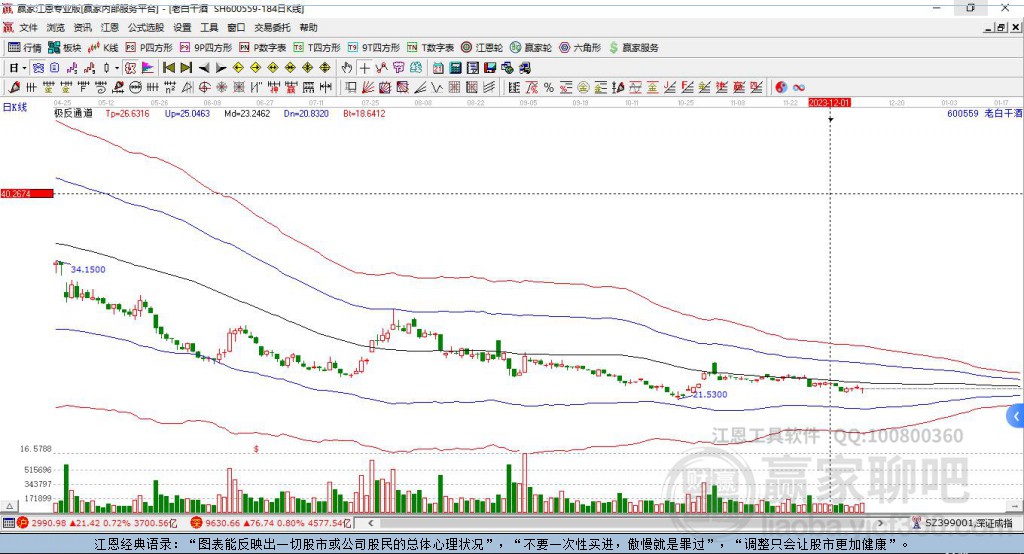This screenshot has height=554, width=1024.
Task: Select the rectangle drawing tool icon
Action: coord(351,88)
